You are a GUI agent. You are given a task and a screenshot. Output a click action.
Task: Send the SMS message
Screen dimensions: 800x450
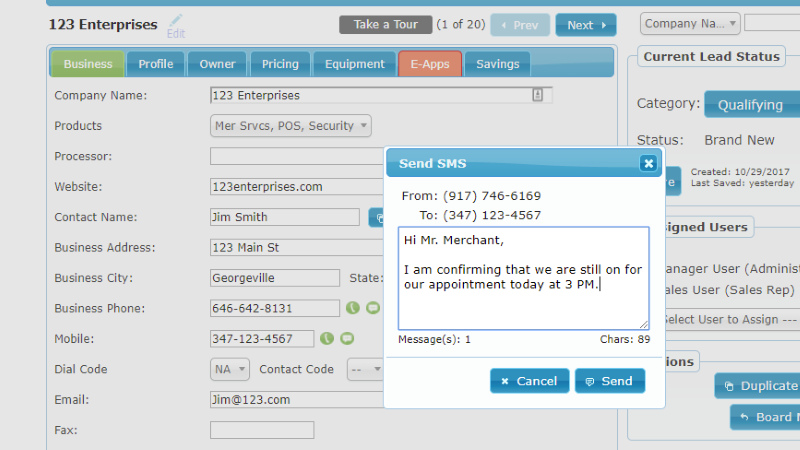tap(610, 381)
